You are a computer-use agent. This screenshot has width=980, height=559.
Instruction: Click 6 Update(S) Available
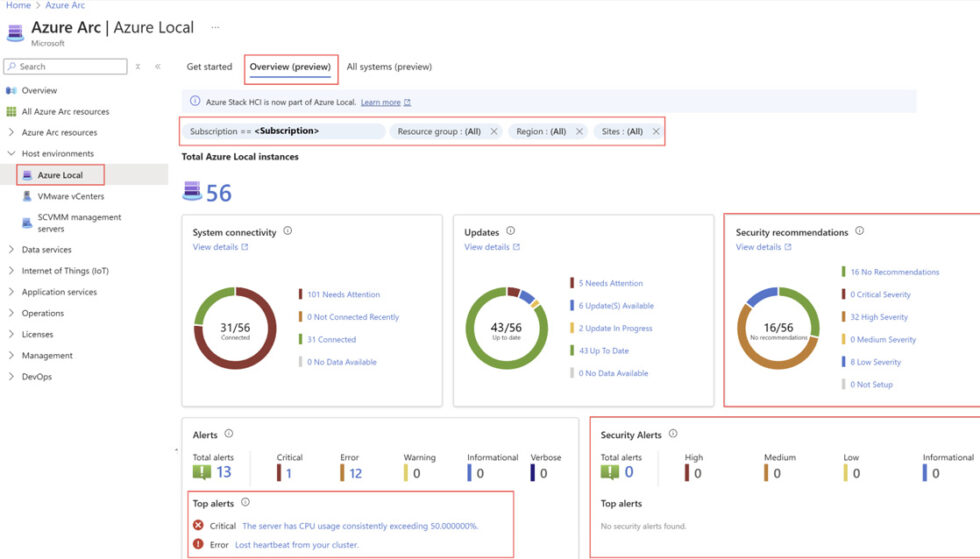616,306
